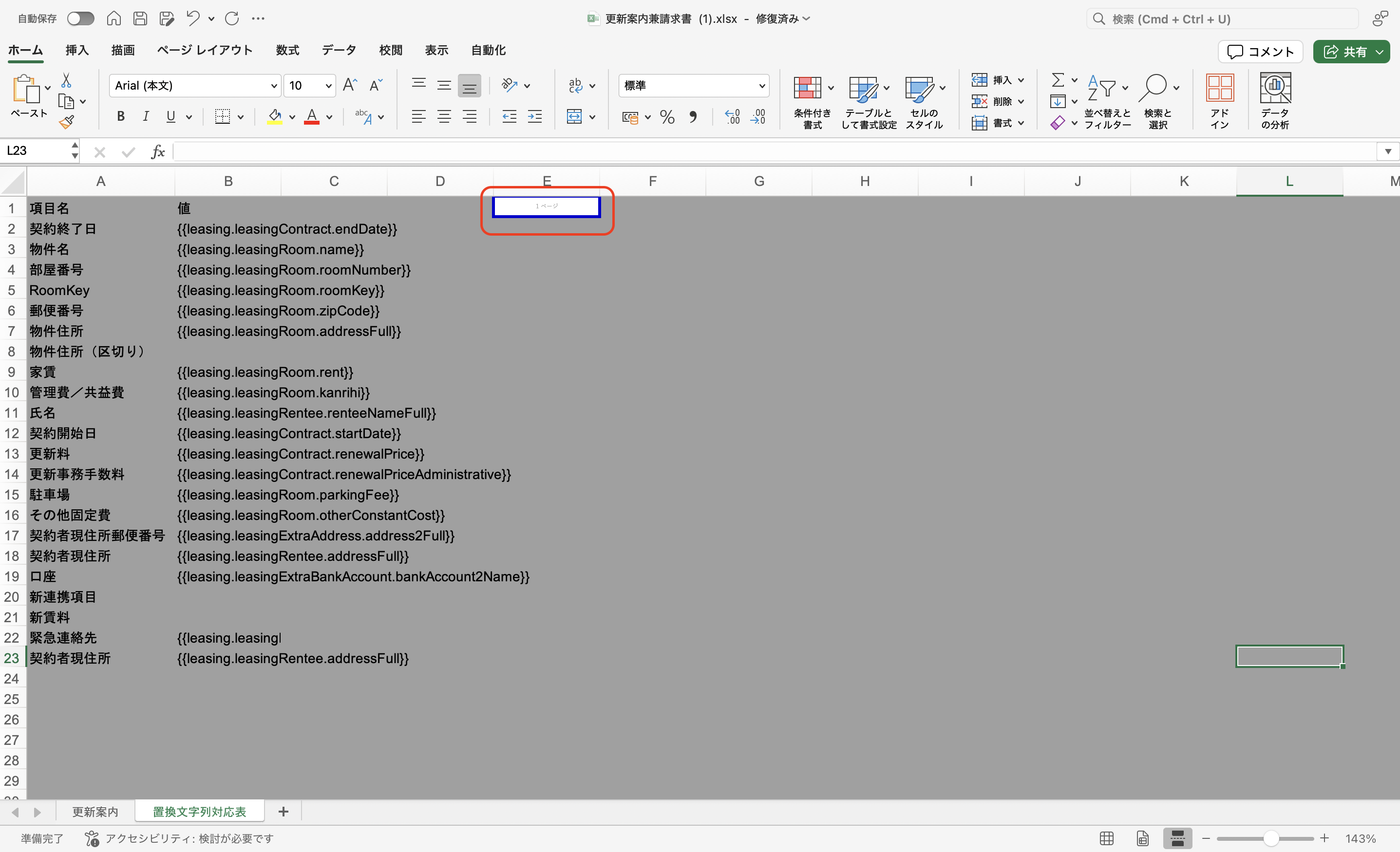Apply yellow fill color bucket
Screen dimensions: 1400x852
[275, 117]
